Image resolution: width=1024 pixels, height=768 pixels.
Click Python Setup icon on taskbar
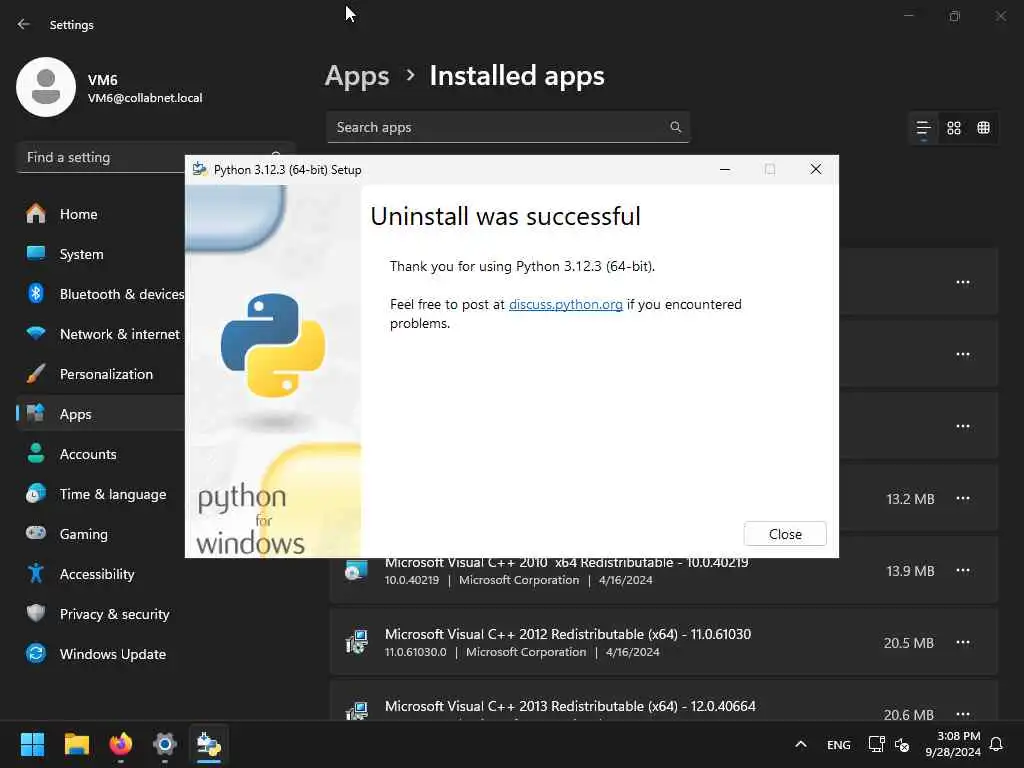[x=209, y=744]
